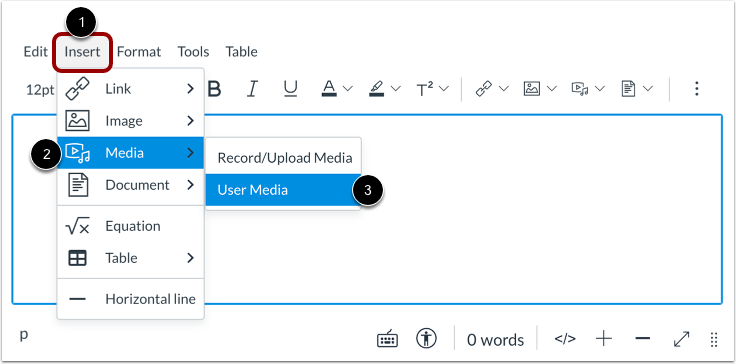Image resolution: width=736 pixels, height=364 pixels.
Task: Choose Document from the Insert menu
Action: coord(130,185)
